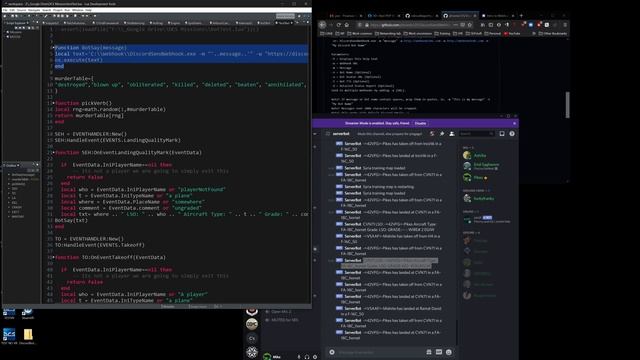Click the 'BotSay(txt)' code line
The width and height of the screenshot is (640, 360).
[71, 220]
